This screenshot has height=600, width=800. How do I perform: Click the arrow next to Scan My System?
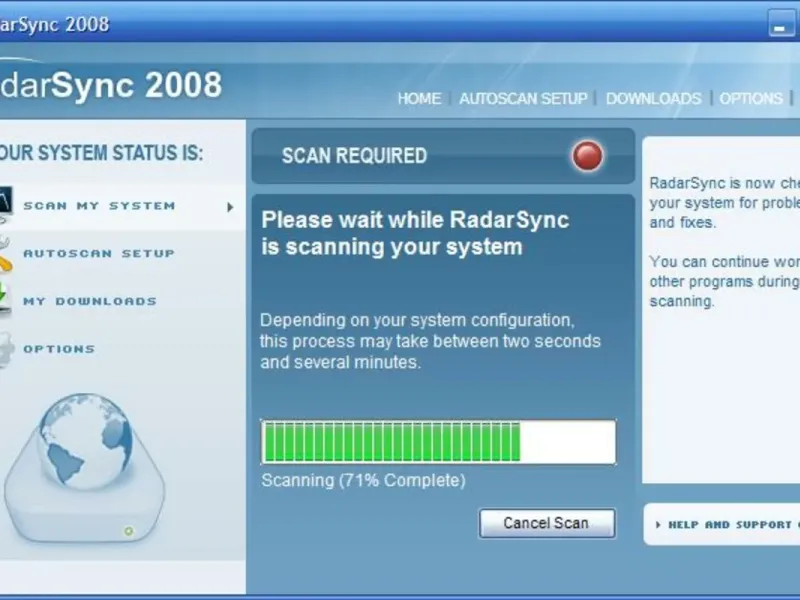[x=230, y=207]
